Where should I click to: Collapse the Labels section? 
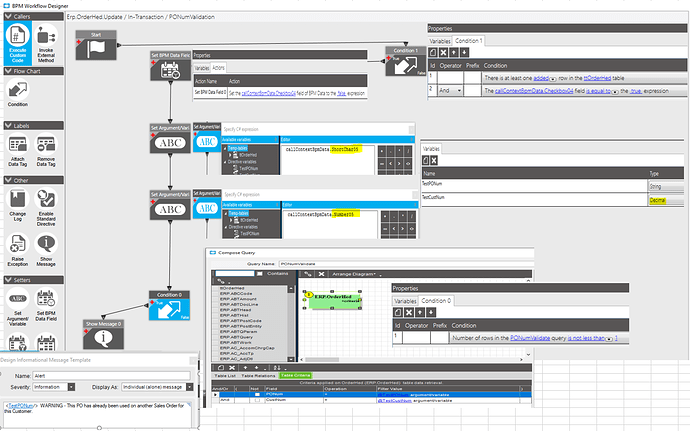8,125
